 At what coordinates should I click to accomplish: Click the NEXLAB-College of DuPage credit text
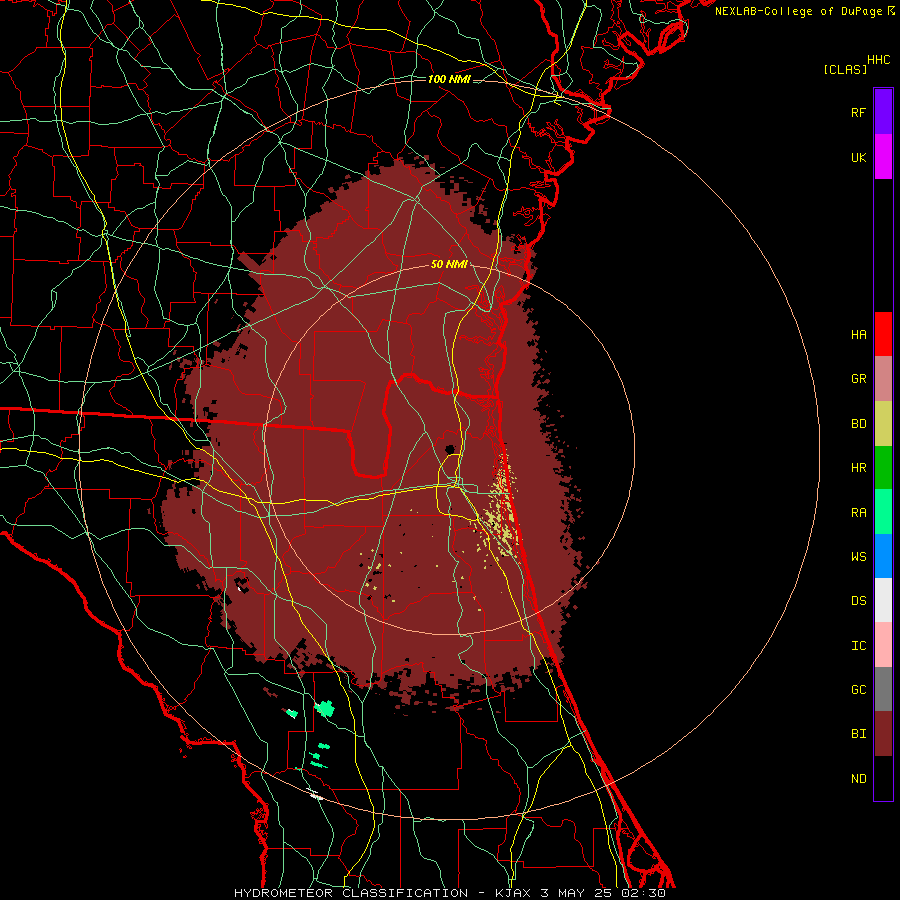coord(798,11)
